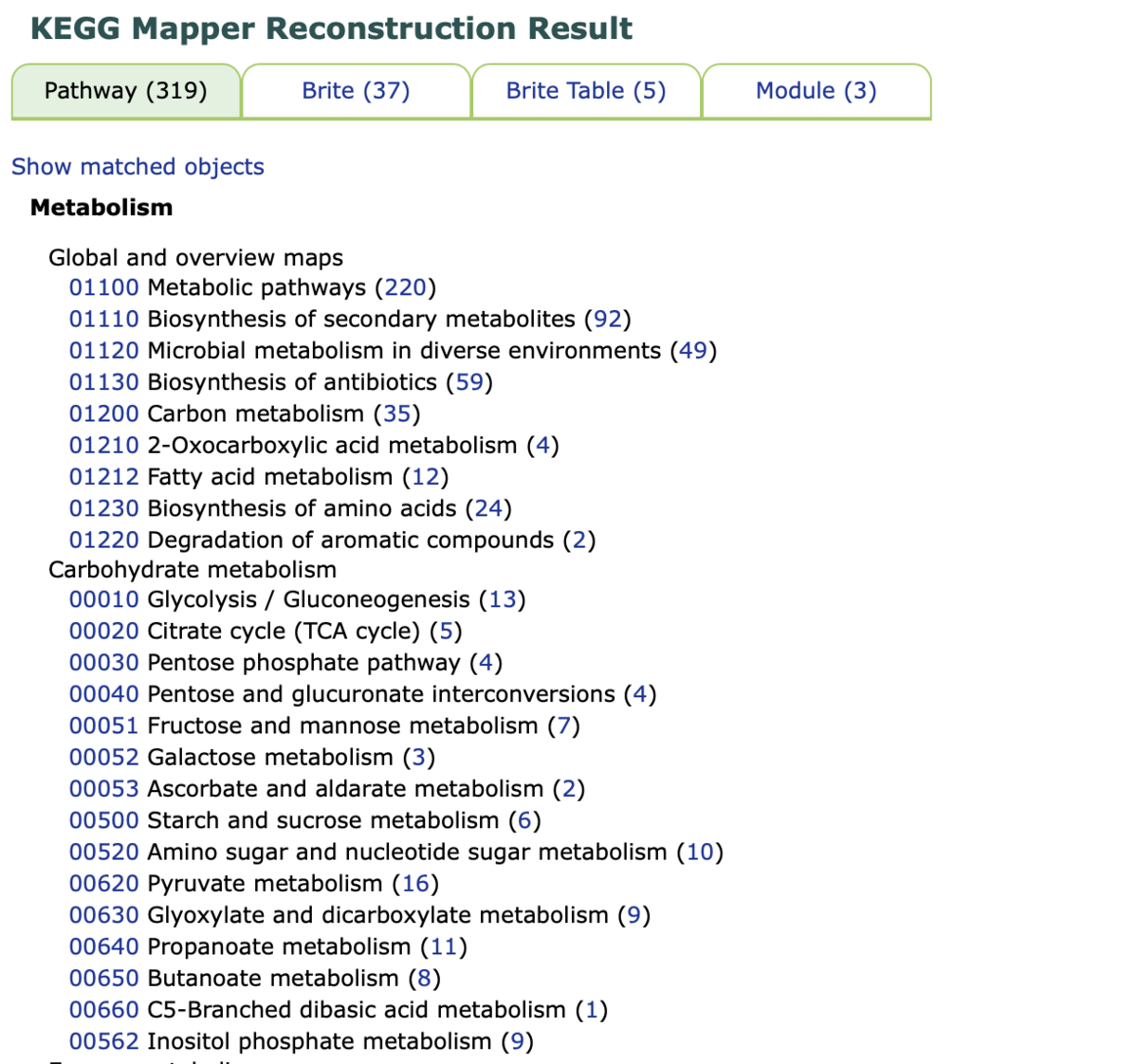Click count 4 for 2-Oxocarboxylic acid metabolism
1138x1064 pixels.
542,445
